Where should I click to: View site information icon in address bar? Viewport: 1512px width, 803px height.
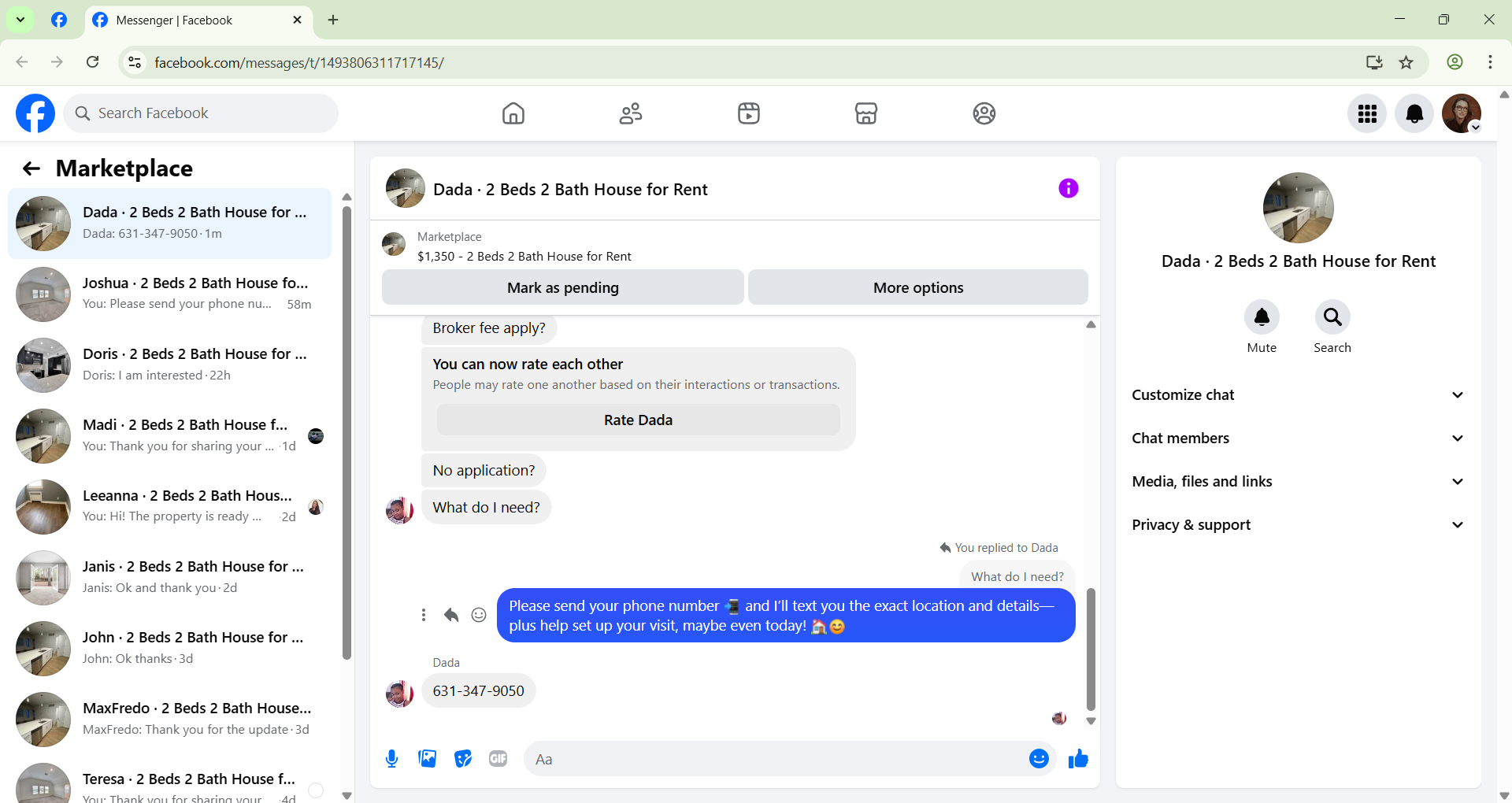pos(135,62)
